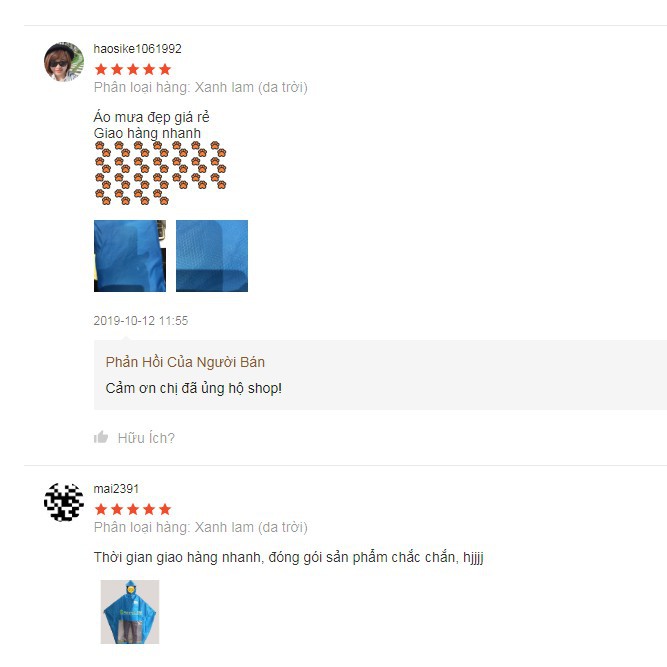This screenshot has width=667, height=667.
Task: Click review text Áo mưa đẹp giá rẻ
Action: tap(151, 117)
